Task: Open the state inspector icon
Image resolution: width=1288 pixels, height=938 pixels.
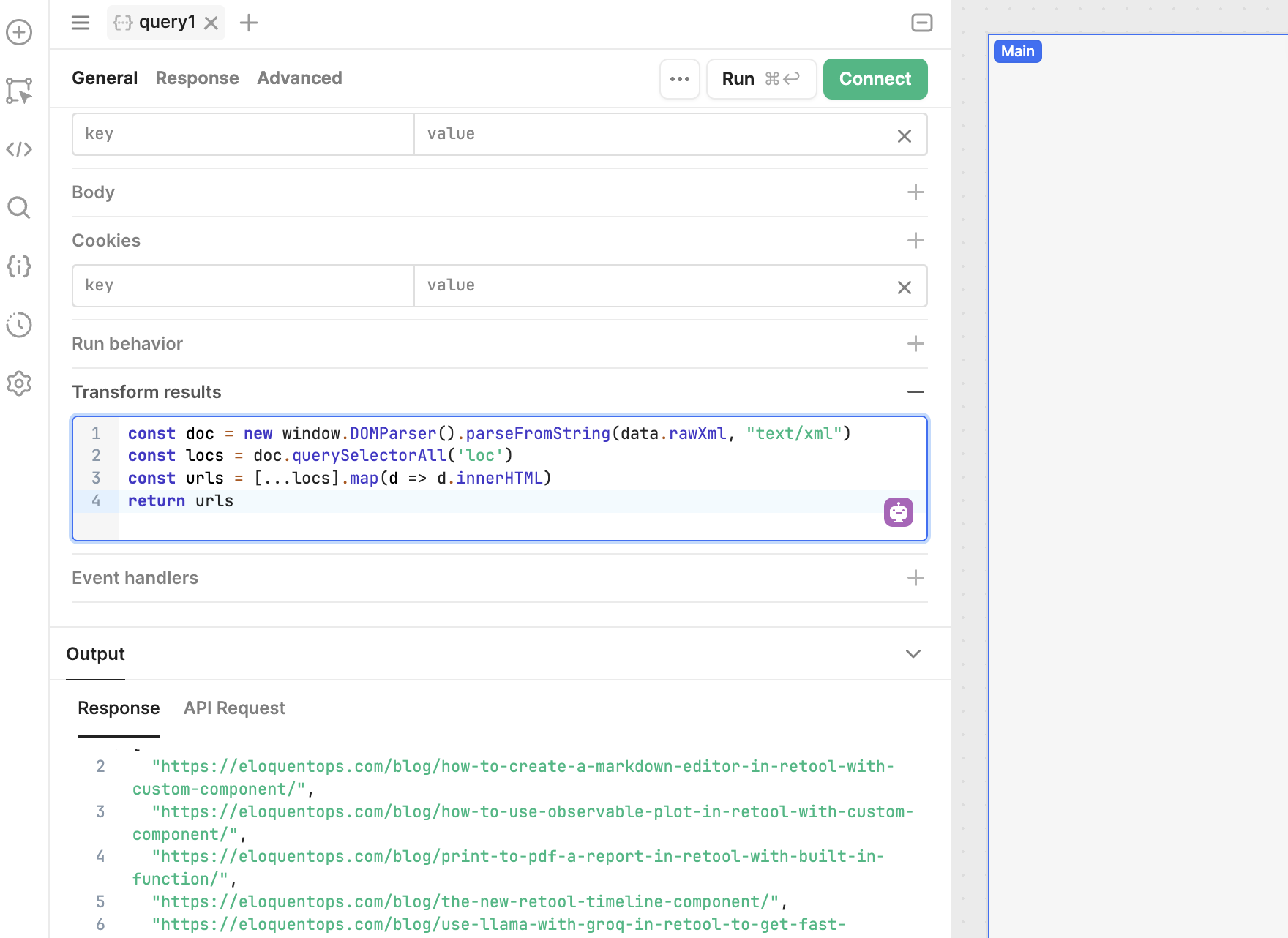Action: coord(19,267)
